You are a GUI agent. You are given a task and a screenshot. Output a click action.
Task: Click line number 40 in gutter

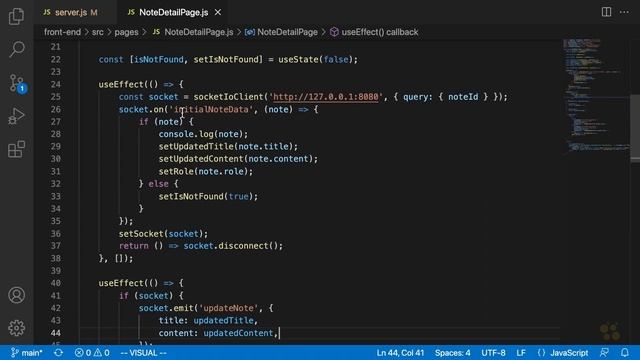click(x=56, y=283)
